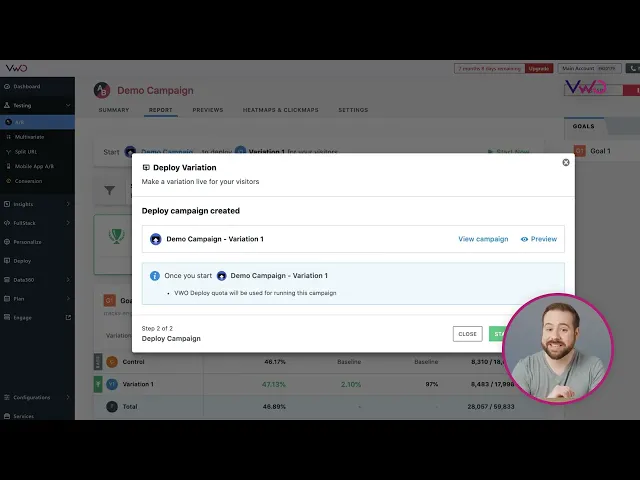Click the Preview eye link
Image resolution: width=640 pixels, height=480 pixels.
539,239
